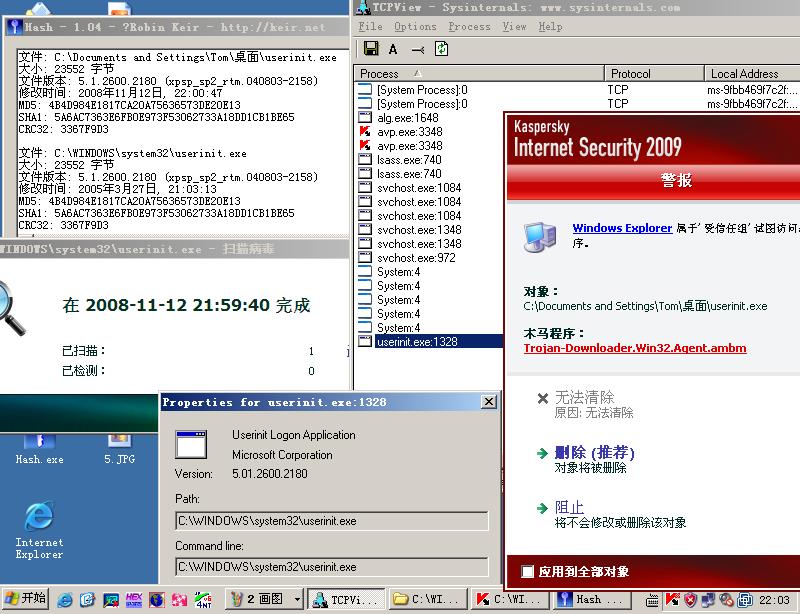800x614 pixels.
Task: Click the Process column sort arrow header
Action: tap(418, 73)
